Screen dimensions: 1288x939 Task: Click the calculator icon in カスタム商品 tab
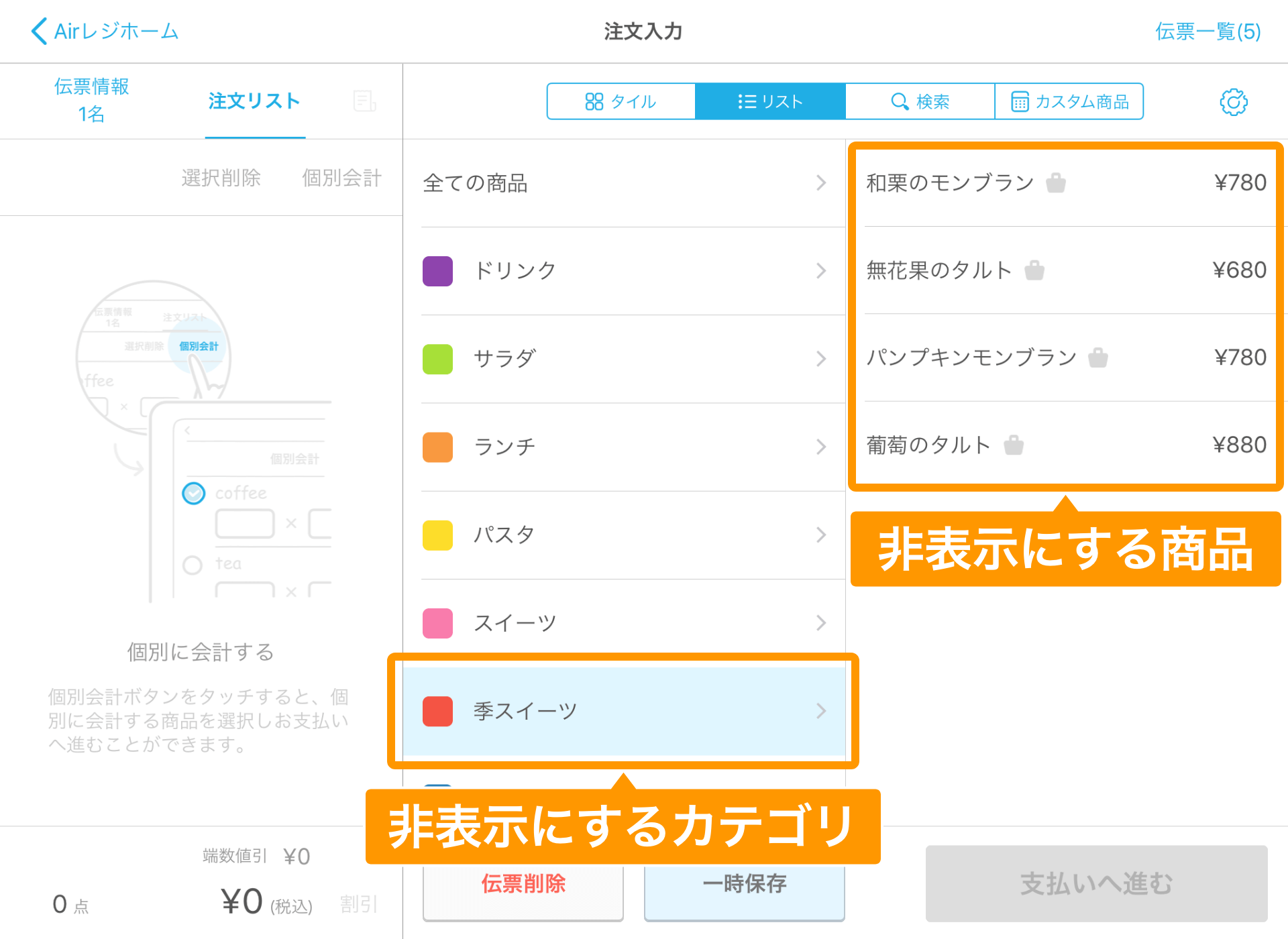[1020, 101]
